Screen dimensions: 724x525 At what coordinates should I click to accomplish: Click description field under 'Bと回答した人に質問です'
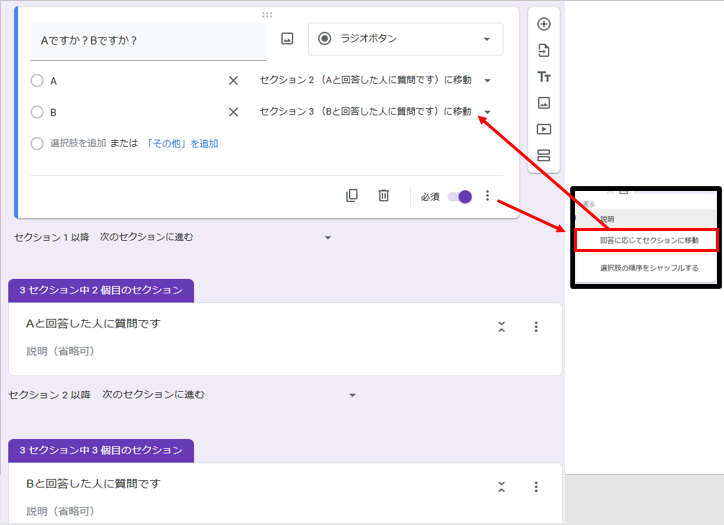click(60, 512)
